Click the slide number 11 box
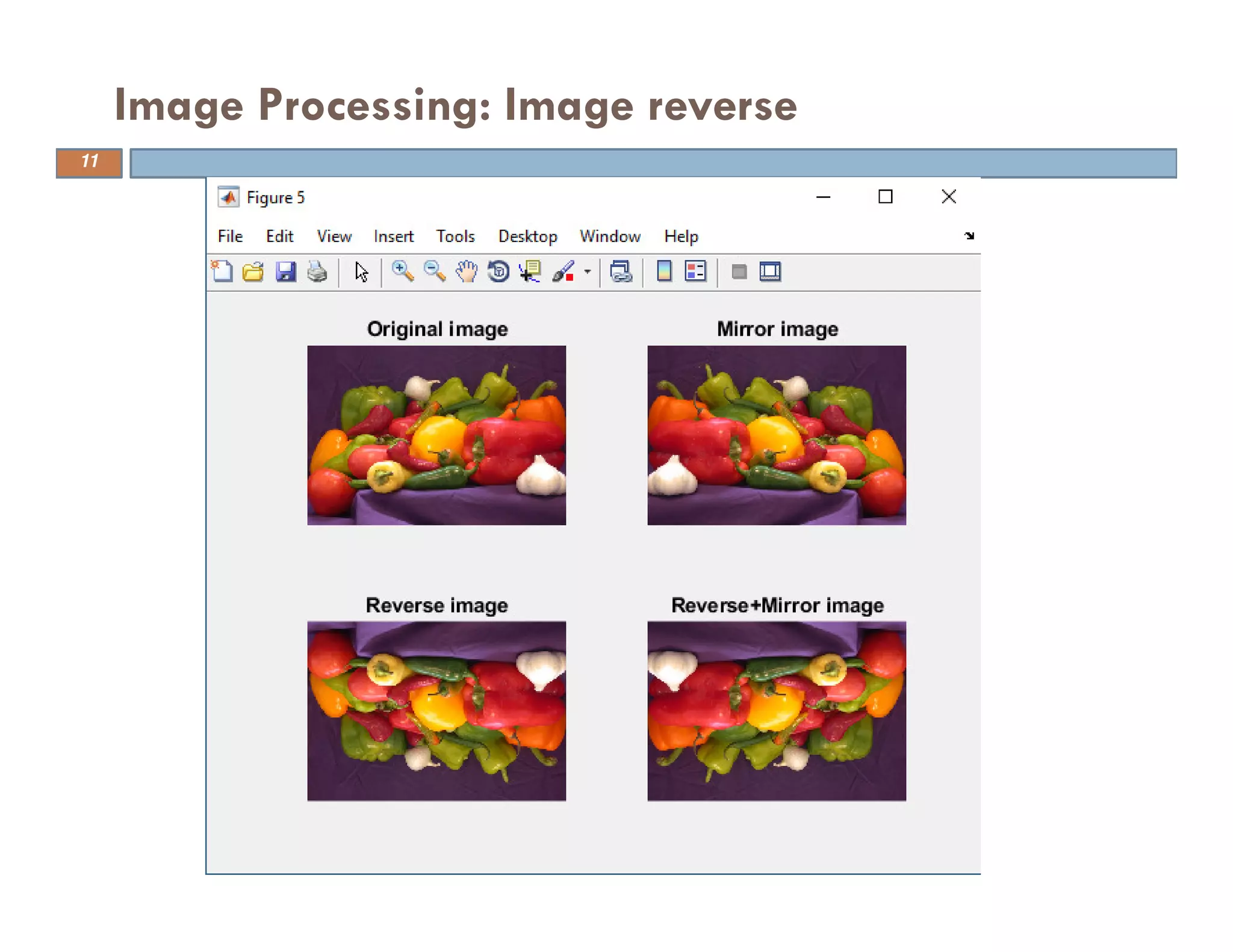1233x952 pixels. [x=89, y=163]
